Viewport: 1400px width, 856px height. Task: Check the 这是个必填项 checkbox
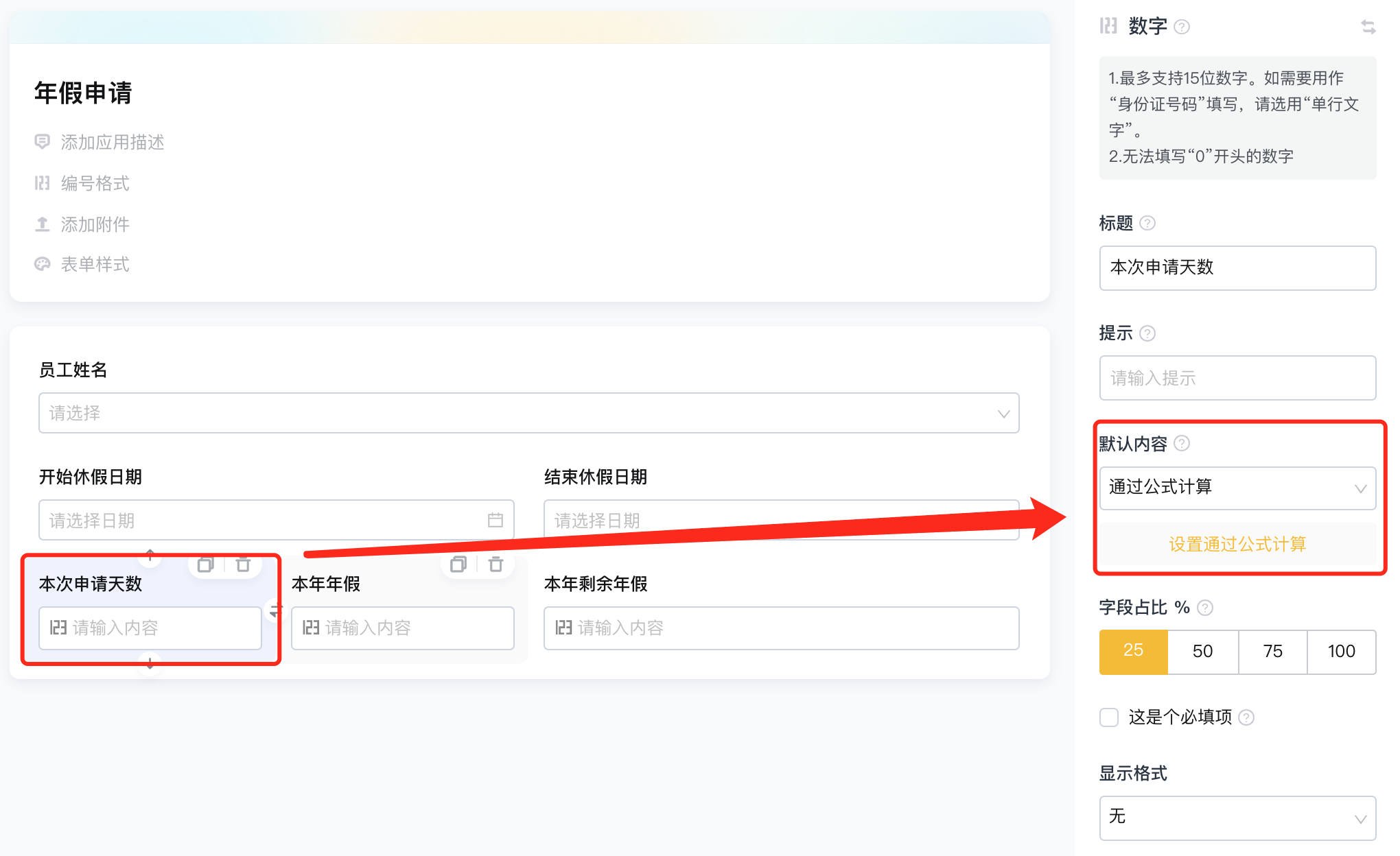[1109, 717]
